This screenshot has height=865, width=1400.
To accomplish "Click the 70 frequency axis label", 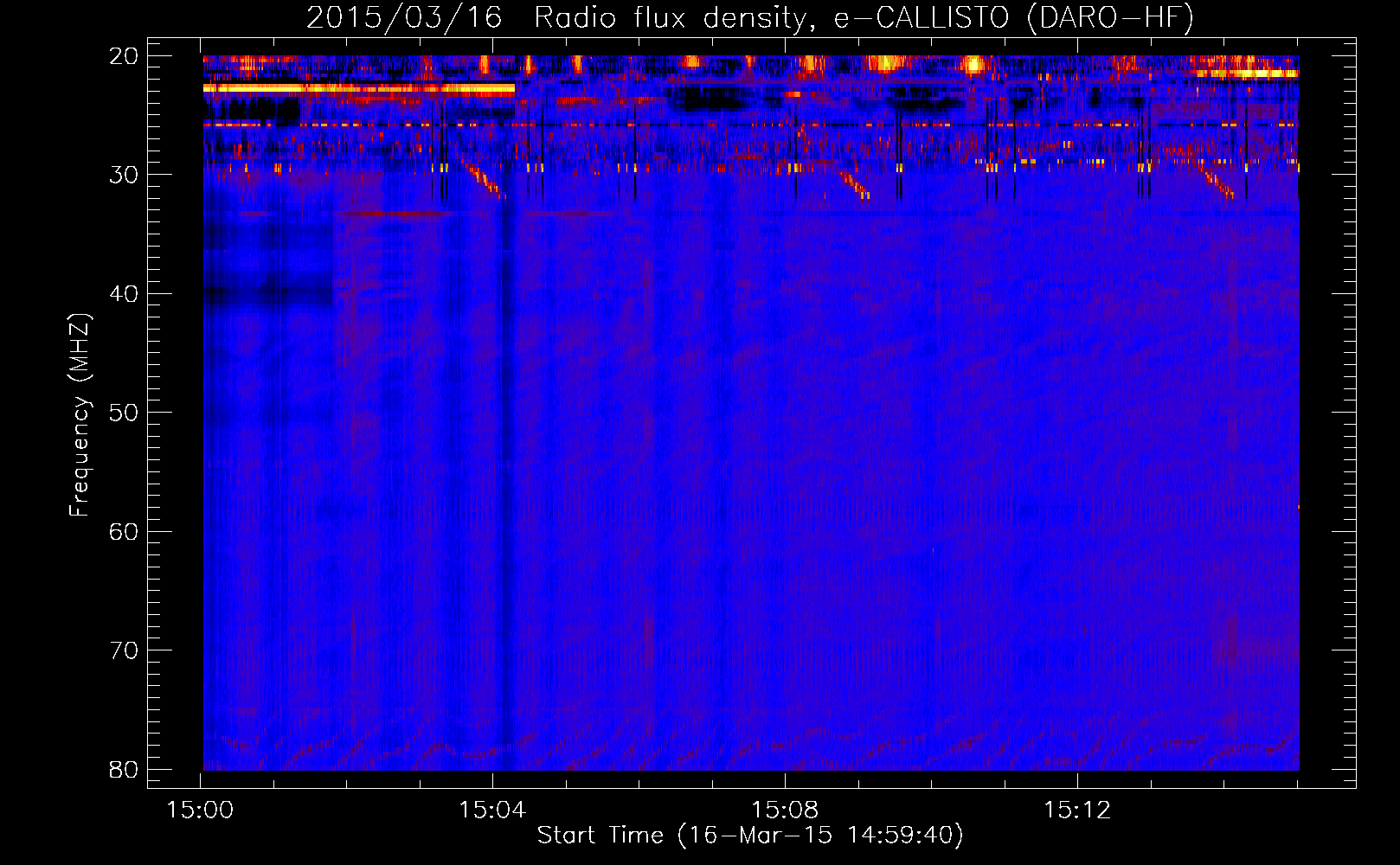I will click(x=125, y=650).
